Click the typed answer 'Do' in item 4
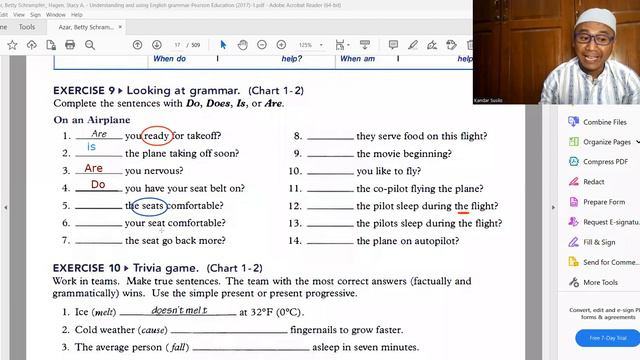 click(98, 184)
